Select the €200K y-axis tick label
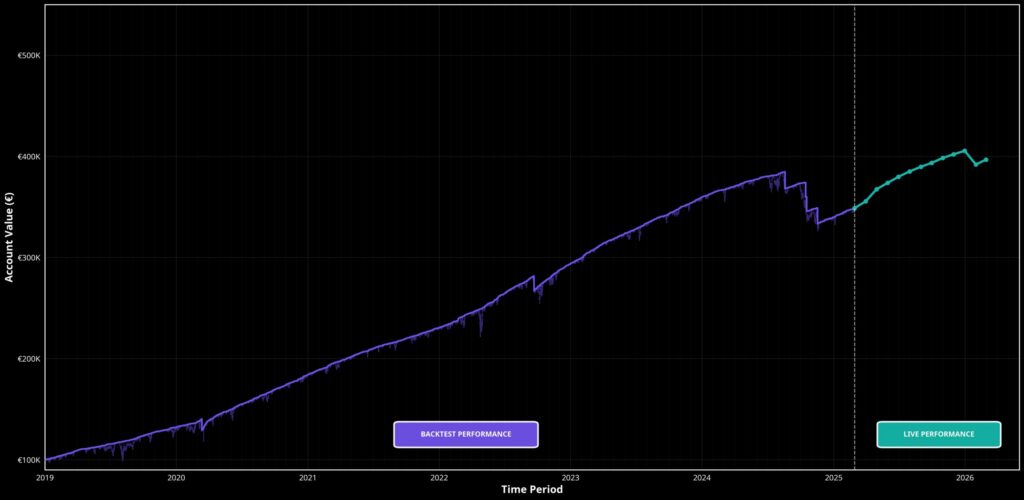This screenshot has height=500, width=1024. pyautogui.click(x=29, y=359)
